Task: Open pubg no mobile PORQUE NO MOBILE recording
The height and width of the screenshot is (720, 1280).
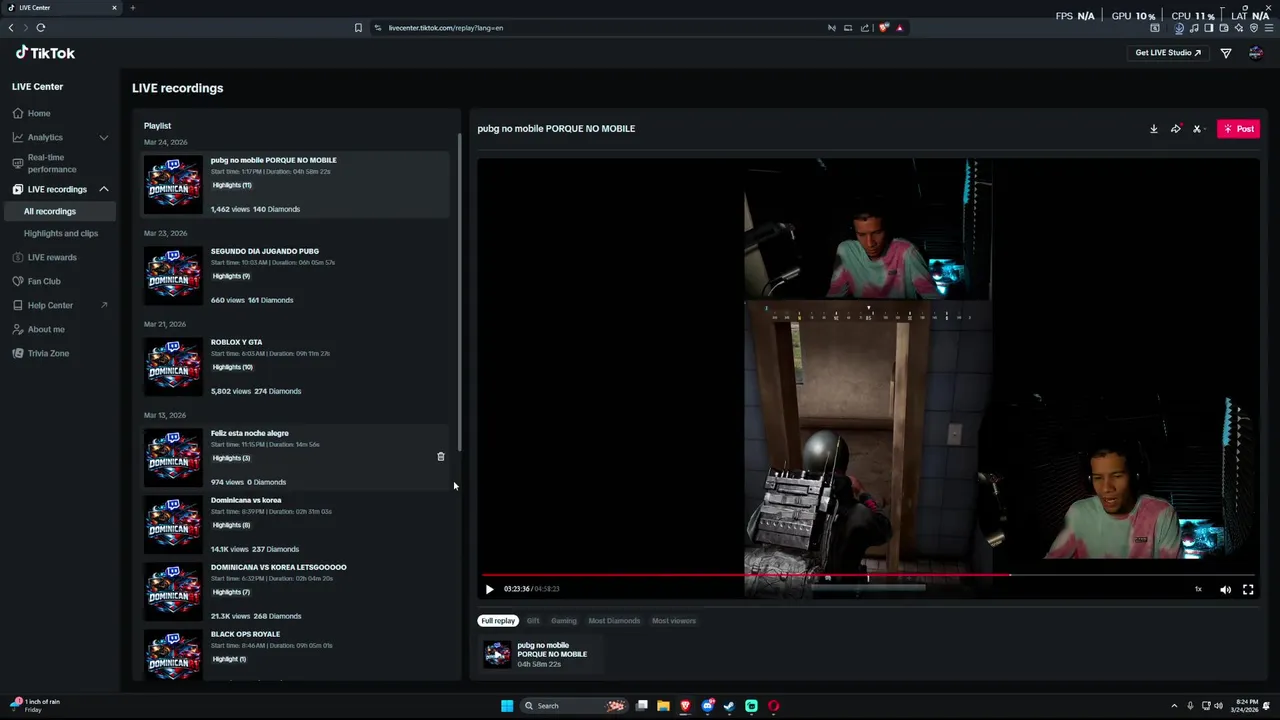Action: [x=297, y=184]
